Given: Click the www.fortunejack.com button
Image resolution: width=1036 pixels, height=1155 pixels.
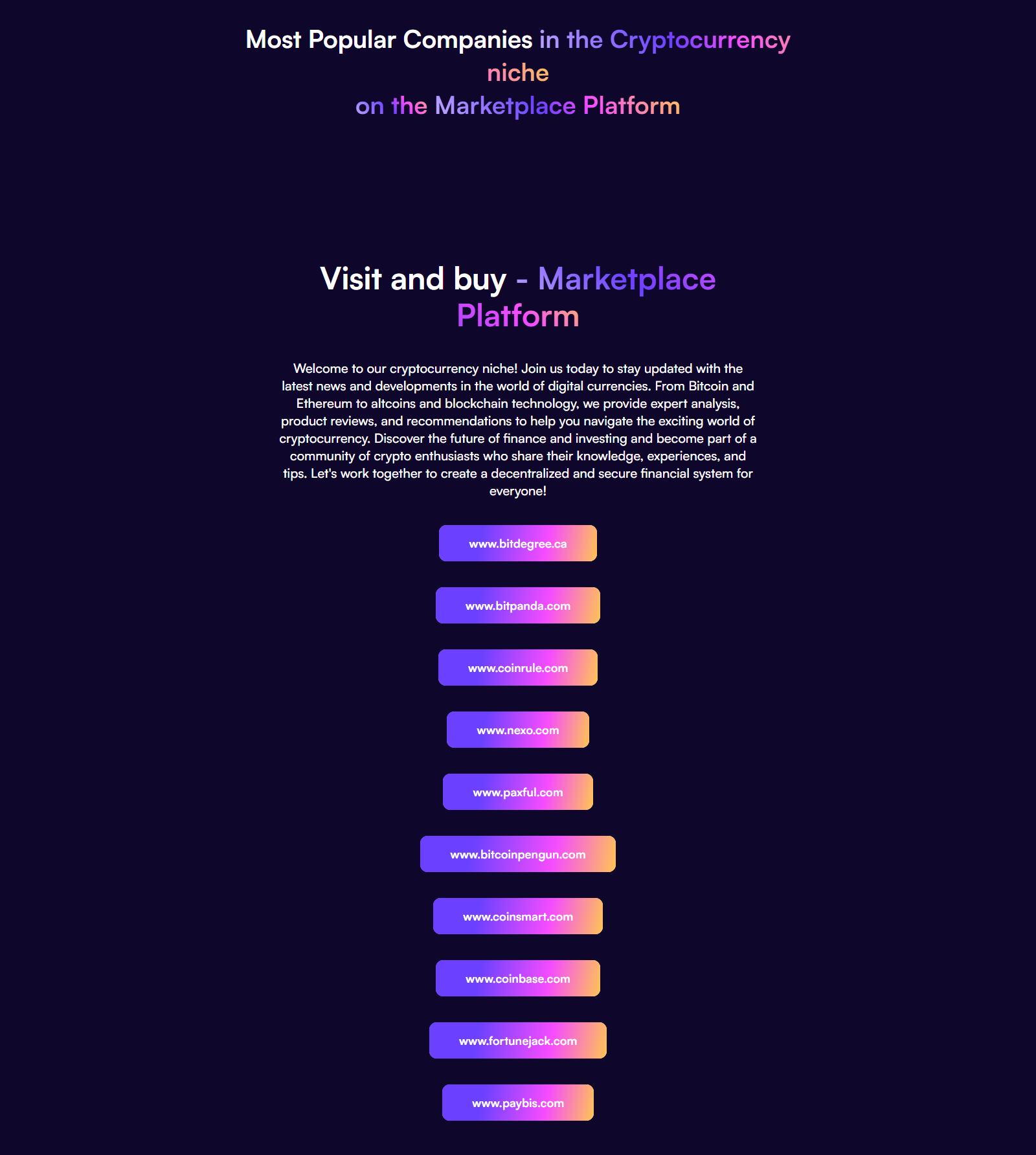Looking at the screenshot, I should pyautogui.click(x=518, y=1040).
